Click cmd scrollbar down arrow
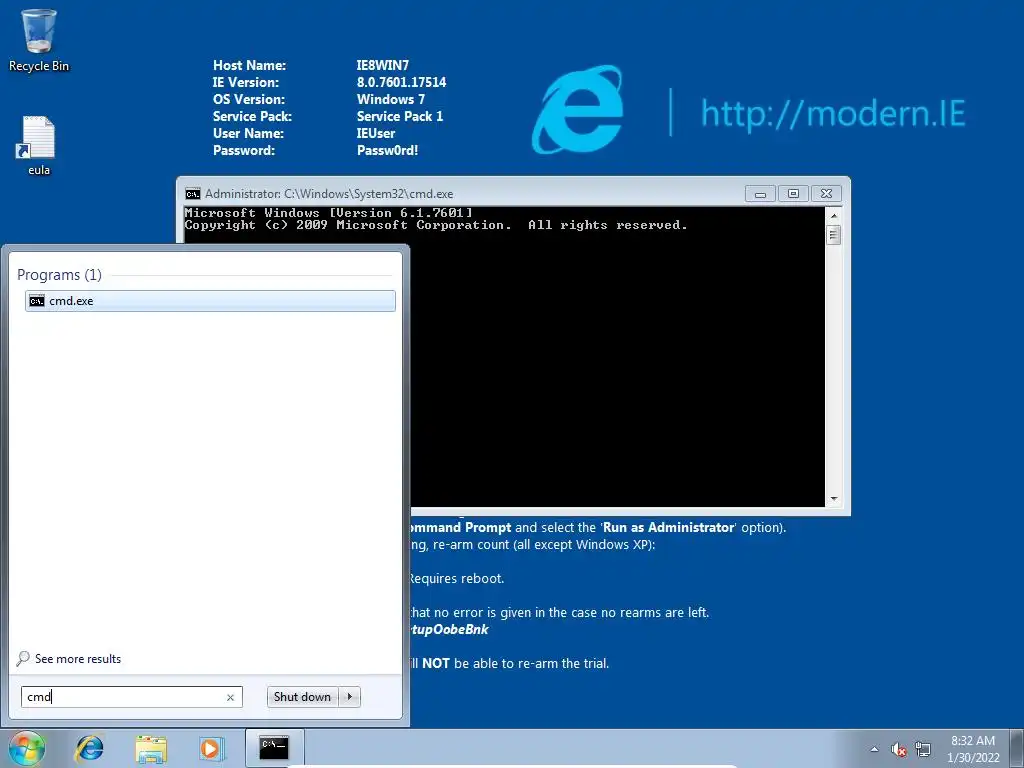The image size is (1024, 768). pos(833,499)
